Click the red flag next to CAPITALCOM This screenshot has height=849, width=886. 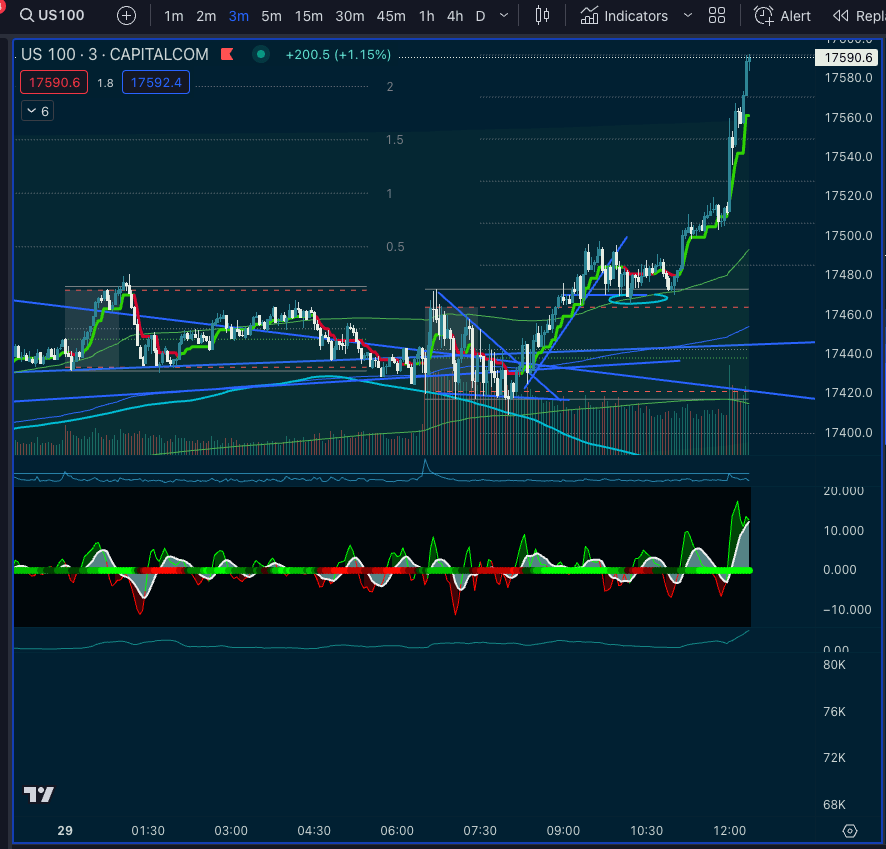coord(229,55)
